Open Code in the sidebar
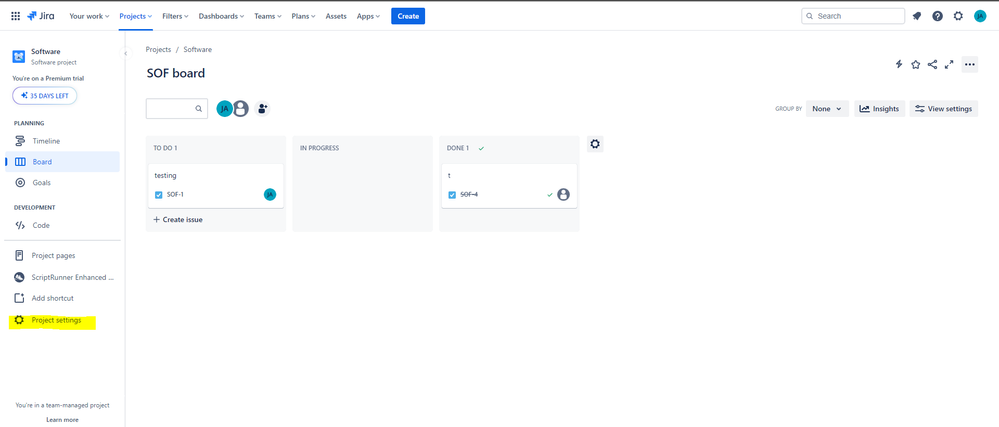Viewport: 999px width, 427px height. point(62,225)
